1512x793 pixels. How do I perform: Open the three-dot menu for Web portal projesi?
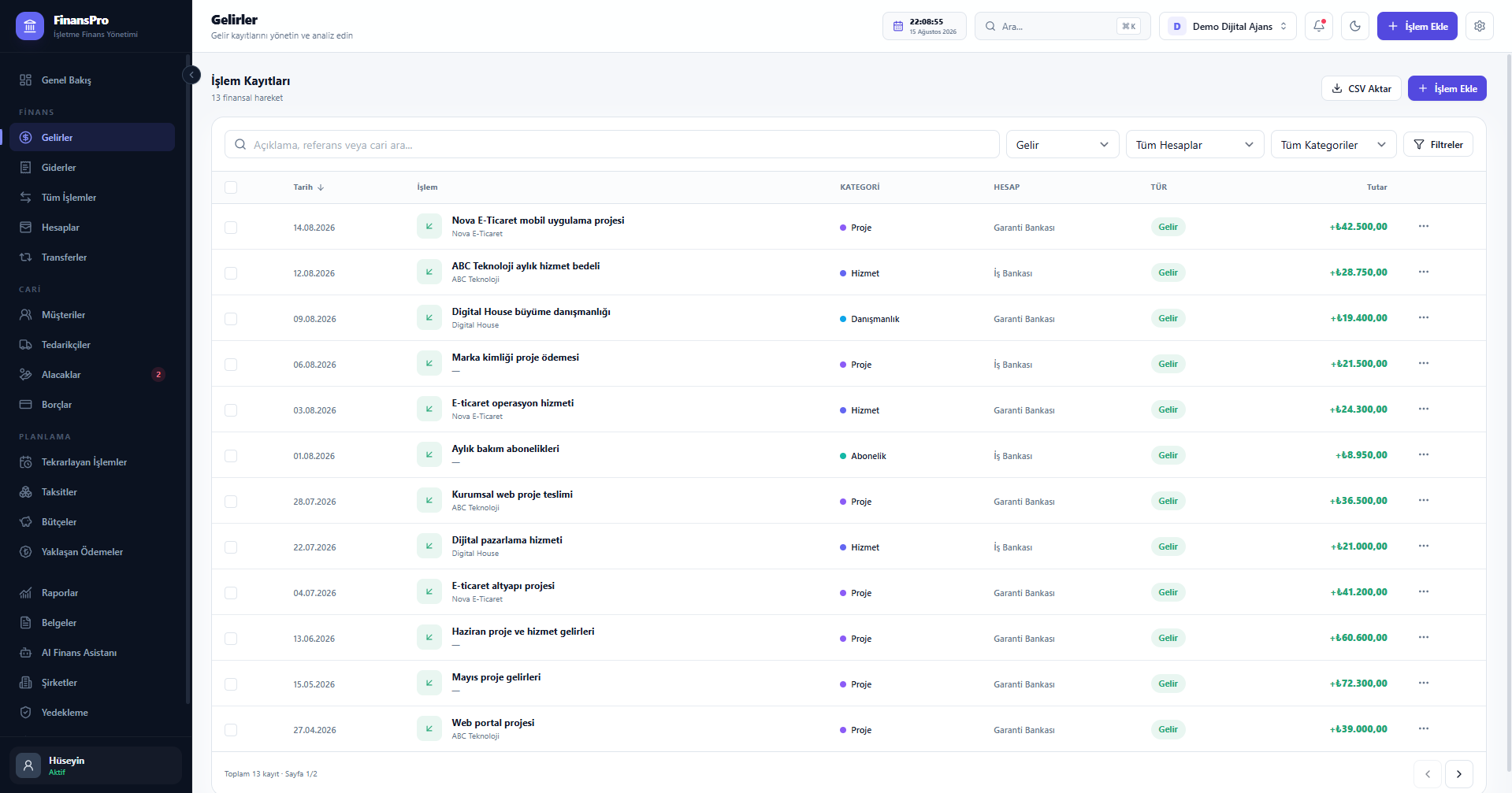[x=1424, y=728]
